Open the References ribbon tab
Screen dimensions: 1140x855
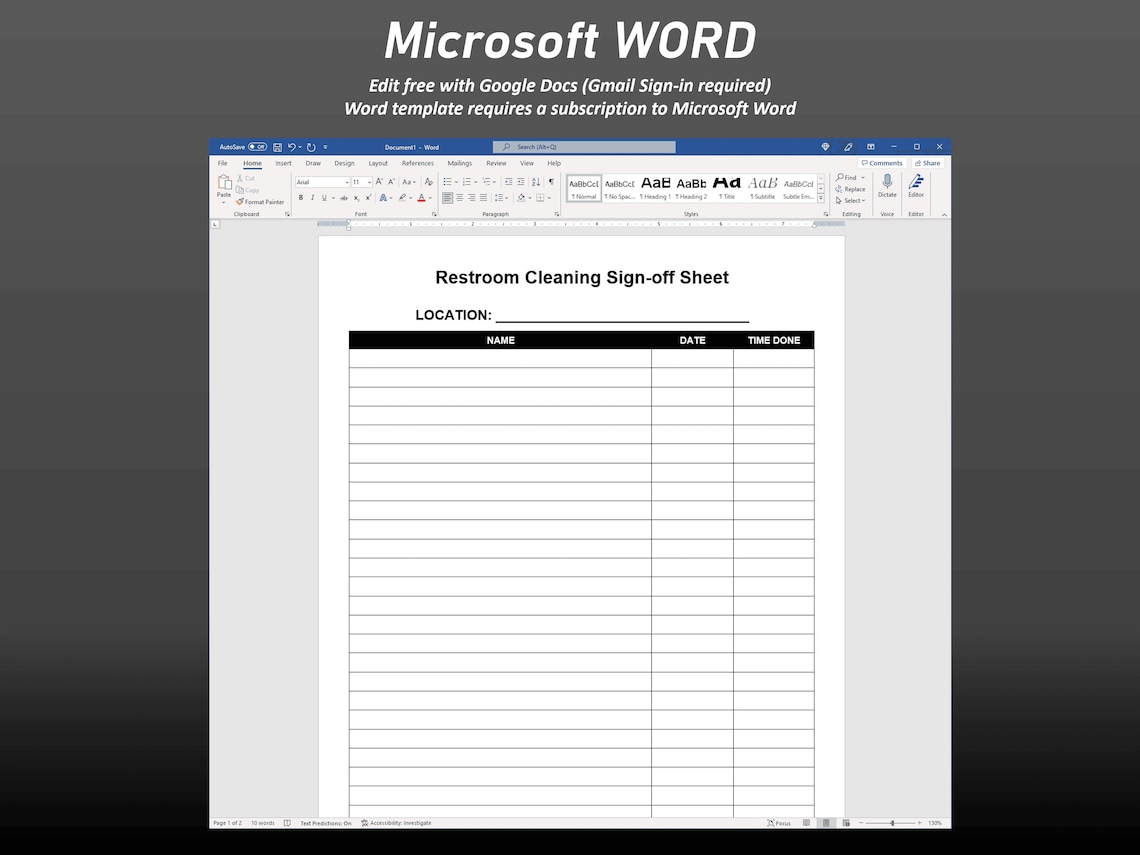pyautogui.click(x=417, y=163)
